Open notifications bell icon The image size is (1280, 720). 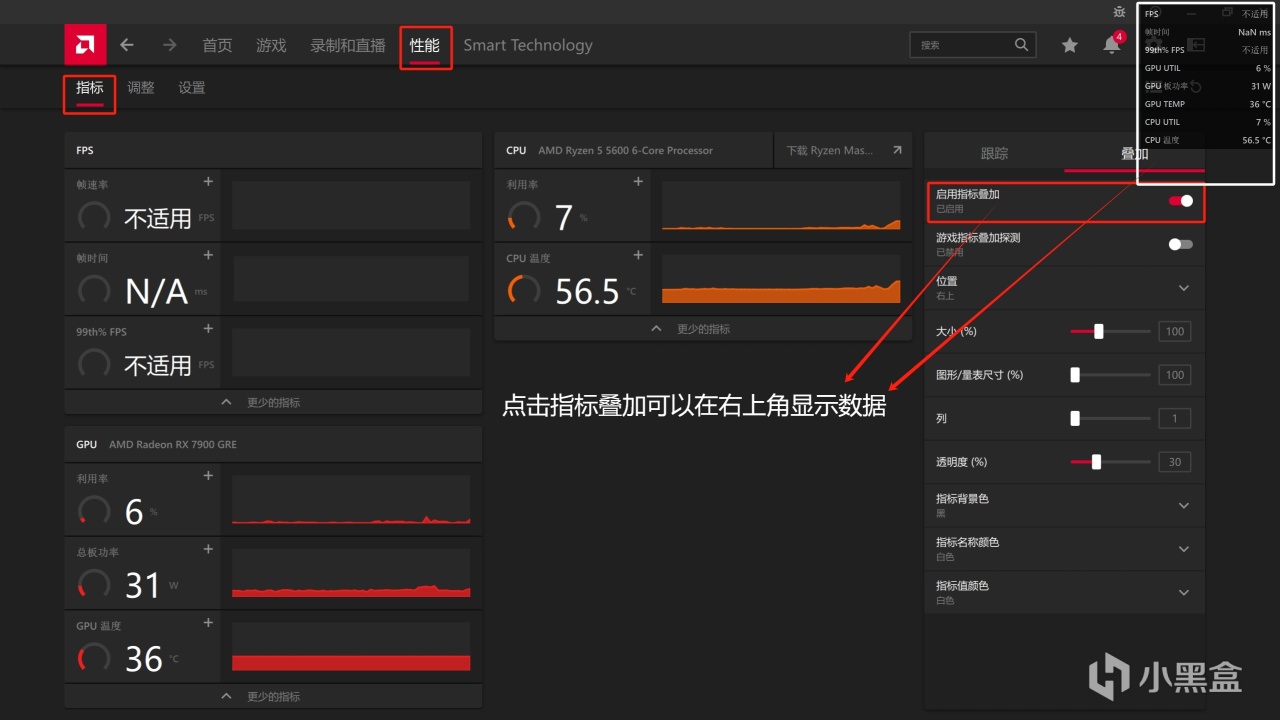[1112, 45]
